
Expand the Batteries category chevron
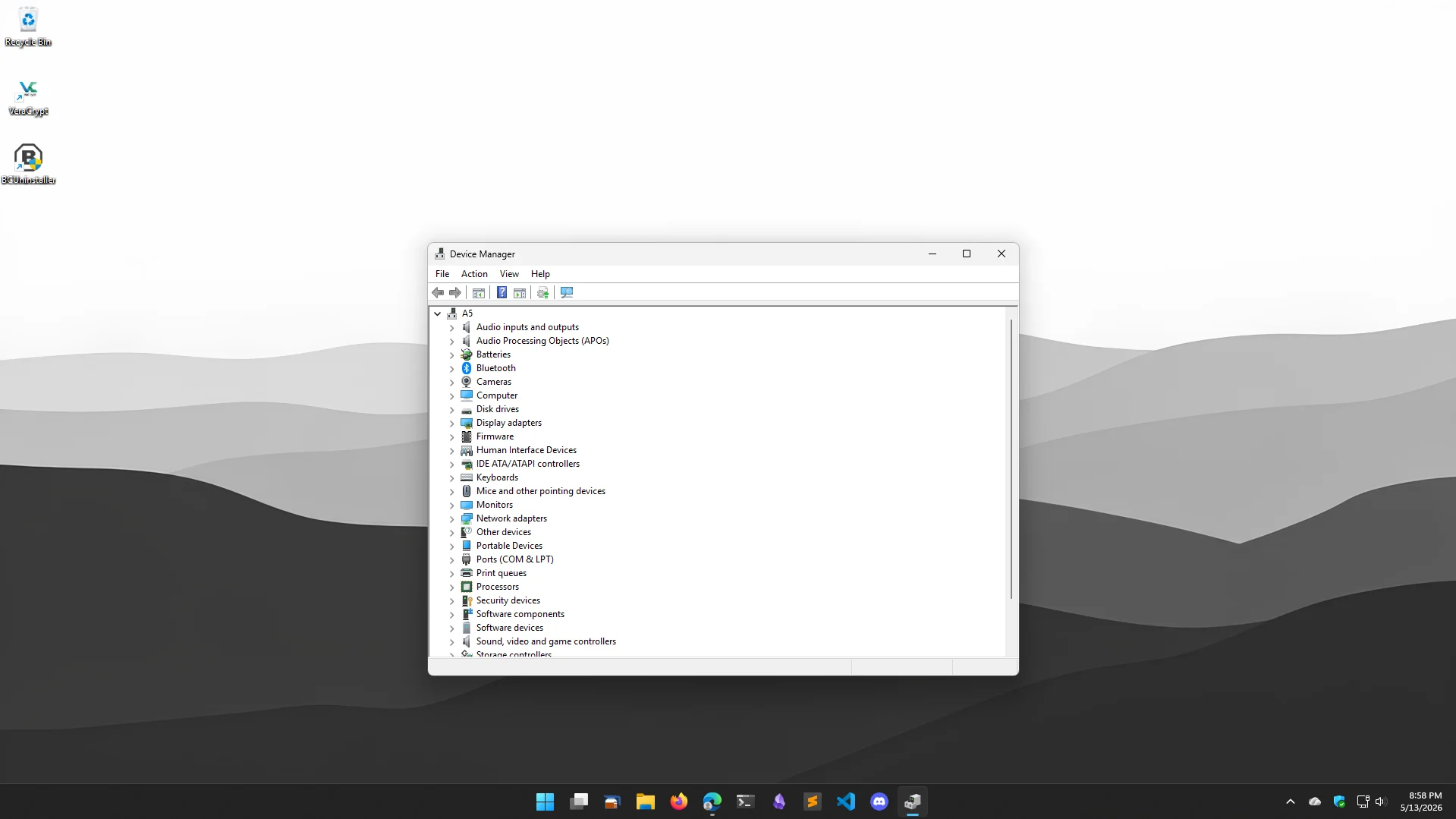[452, 355]
